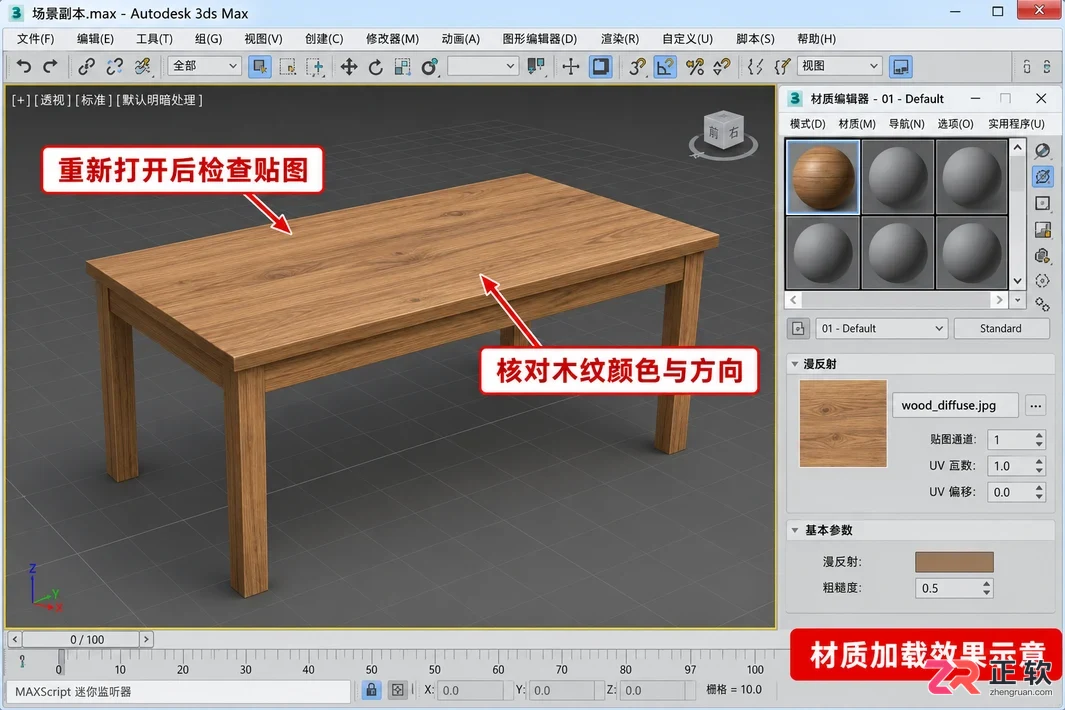Viewport: 1065px width, 710px height.
Task: Select the Place object tool
Action: (x=429, y=67)
